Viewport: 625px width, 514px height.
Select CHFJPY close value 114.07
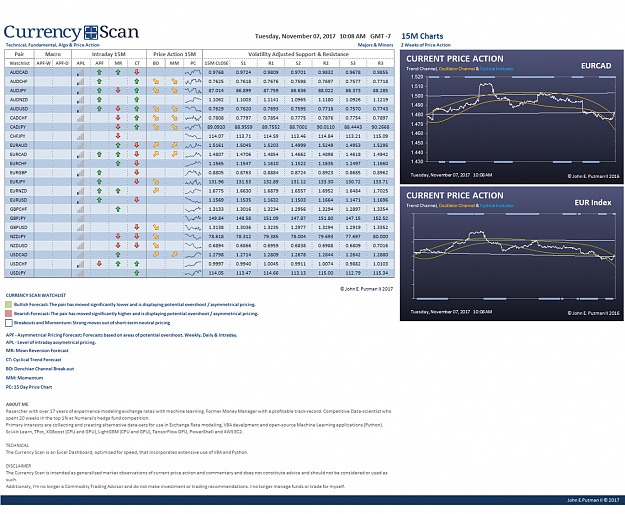(216, 136)
